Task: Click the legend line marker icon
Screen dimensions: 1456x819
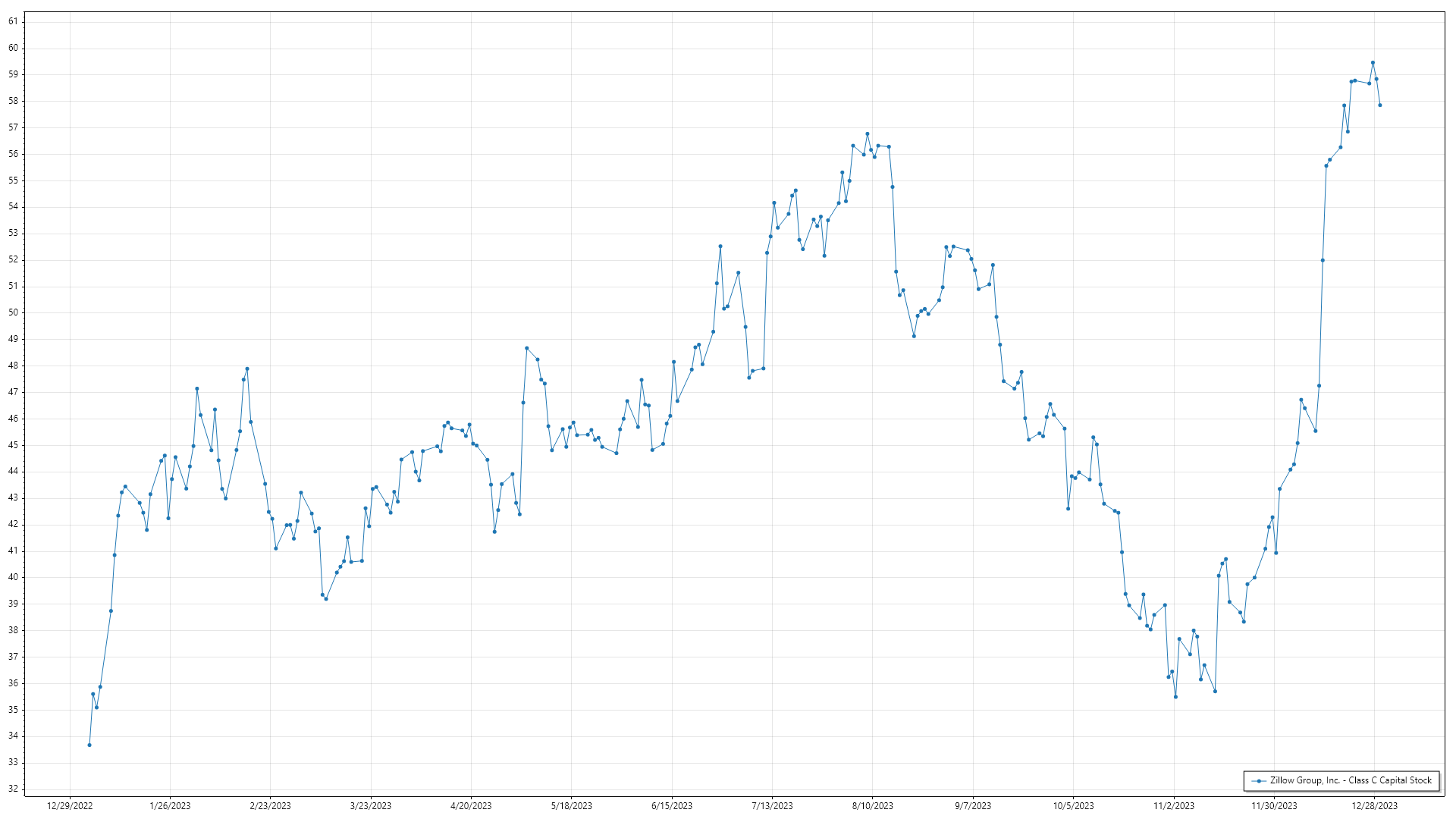Action: (x=1259, y=781)
